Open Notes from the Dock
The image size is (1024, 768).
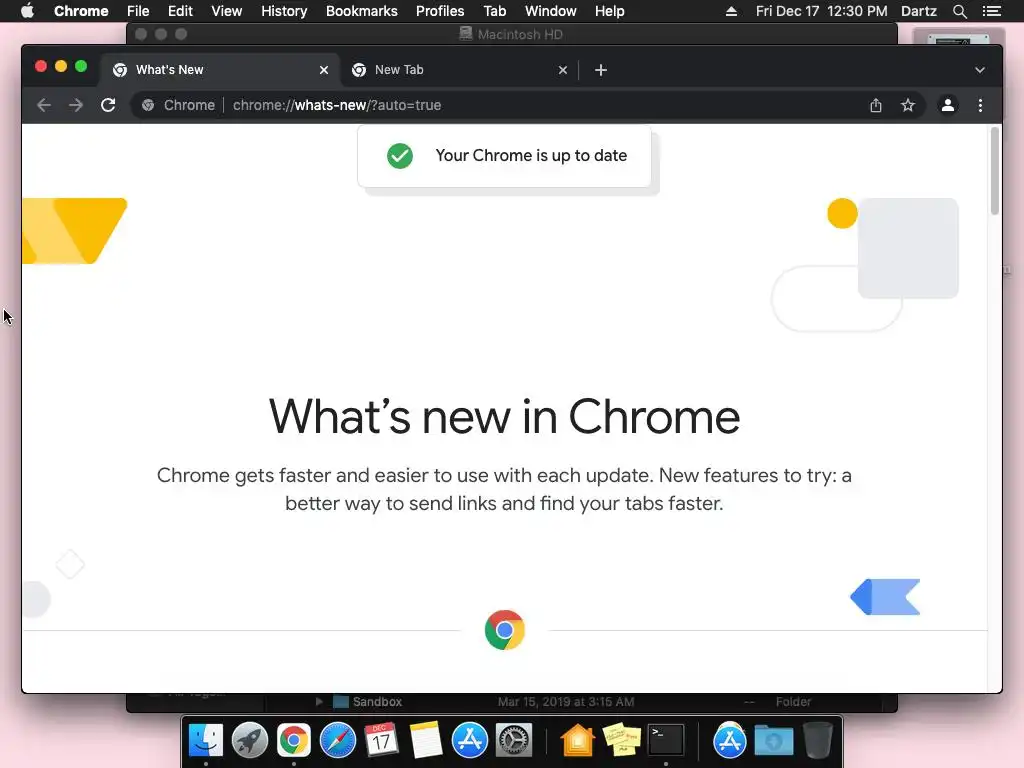click(x=426, y=741)
